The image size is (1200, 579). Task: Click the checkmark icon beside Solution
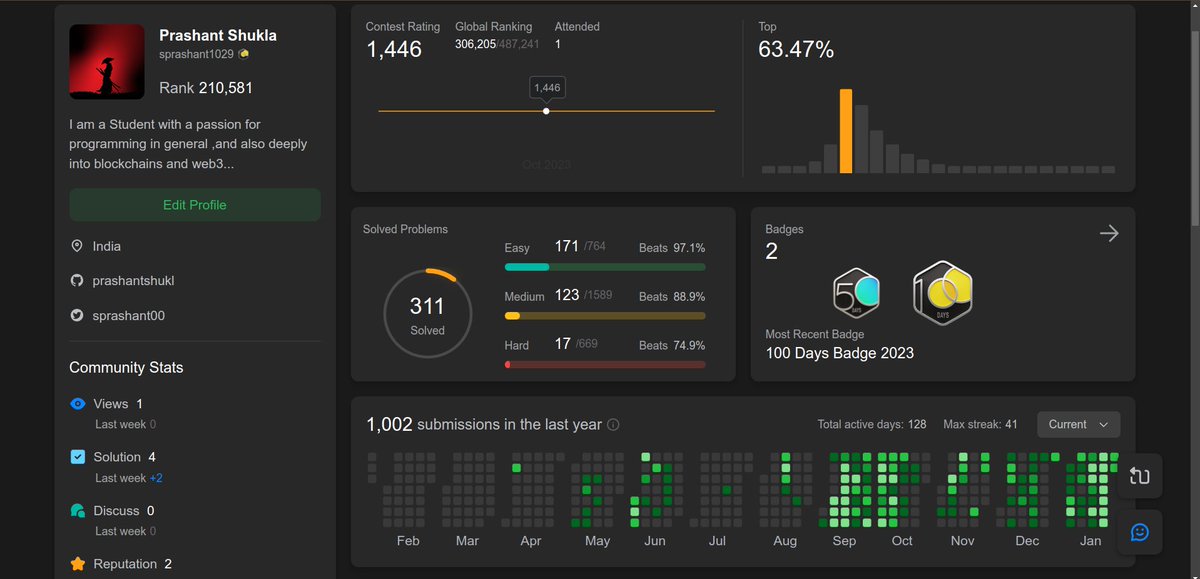coord(78,457)
